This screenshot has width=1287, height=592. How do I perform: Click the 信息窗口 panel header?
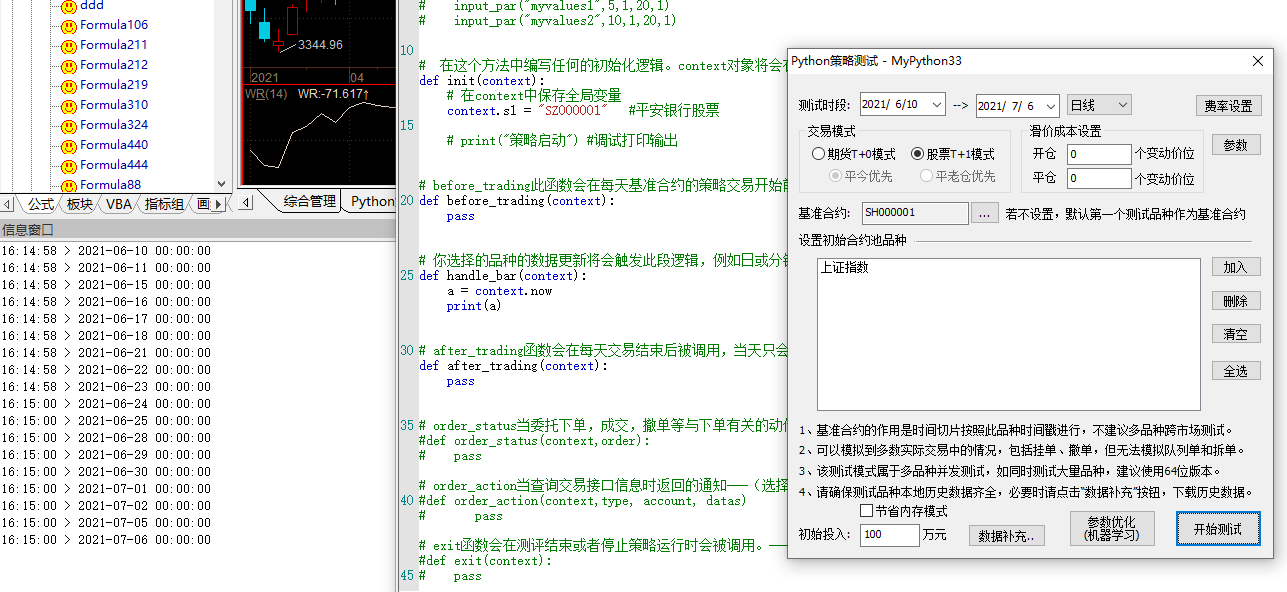pos(198,230)
